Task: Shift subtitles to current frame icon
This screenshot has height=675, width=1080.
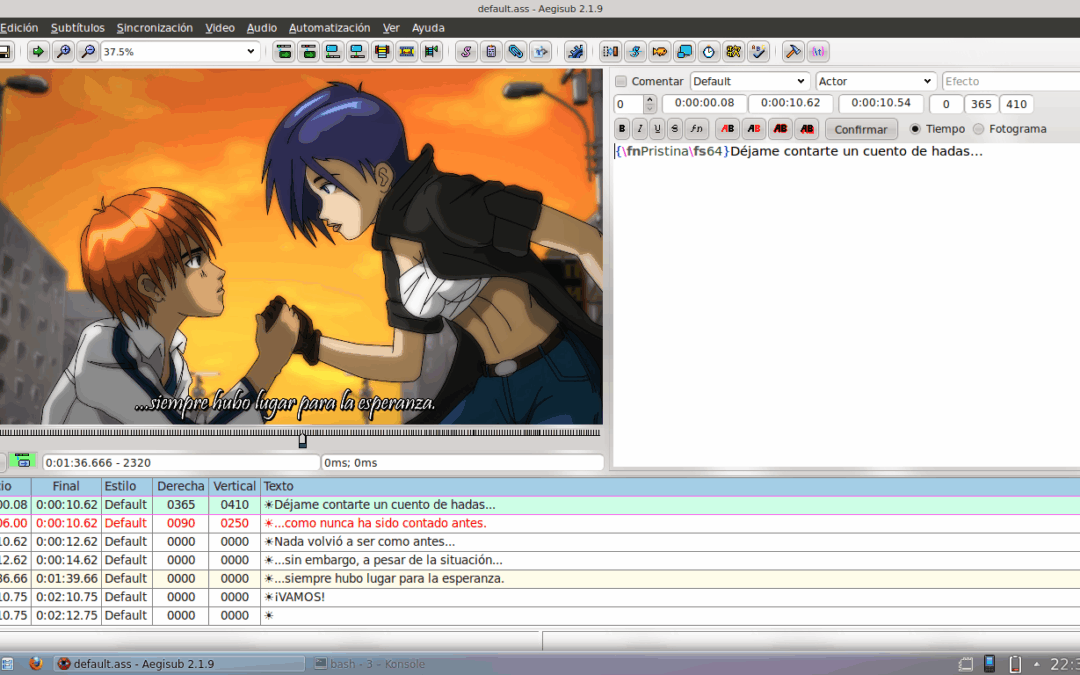Action: tap(431, 52)
